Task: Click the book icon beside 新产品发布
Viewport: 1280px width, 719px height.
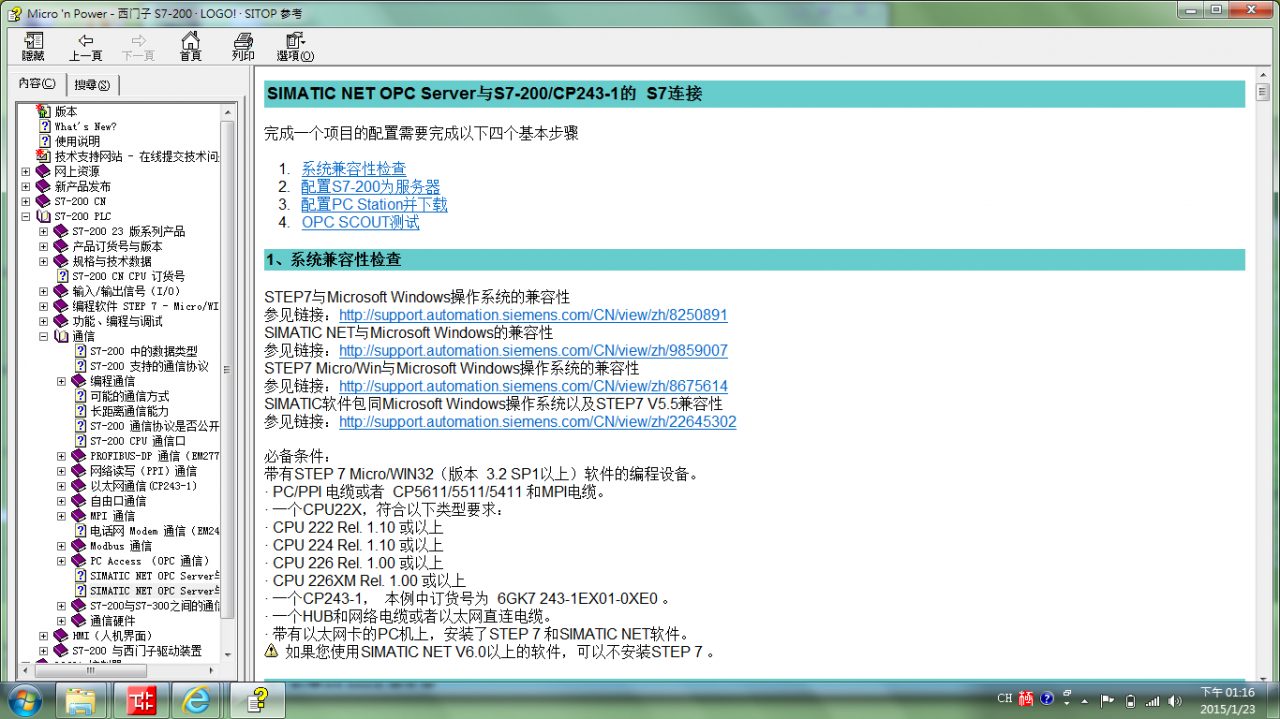Action: [x=43, y=186]
